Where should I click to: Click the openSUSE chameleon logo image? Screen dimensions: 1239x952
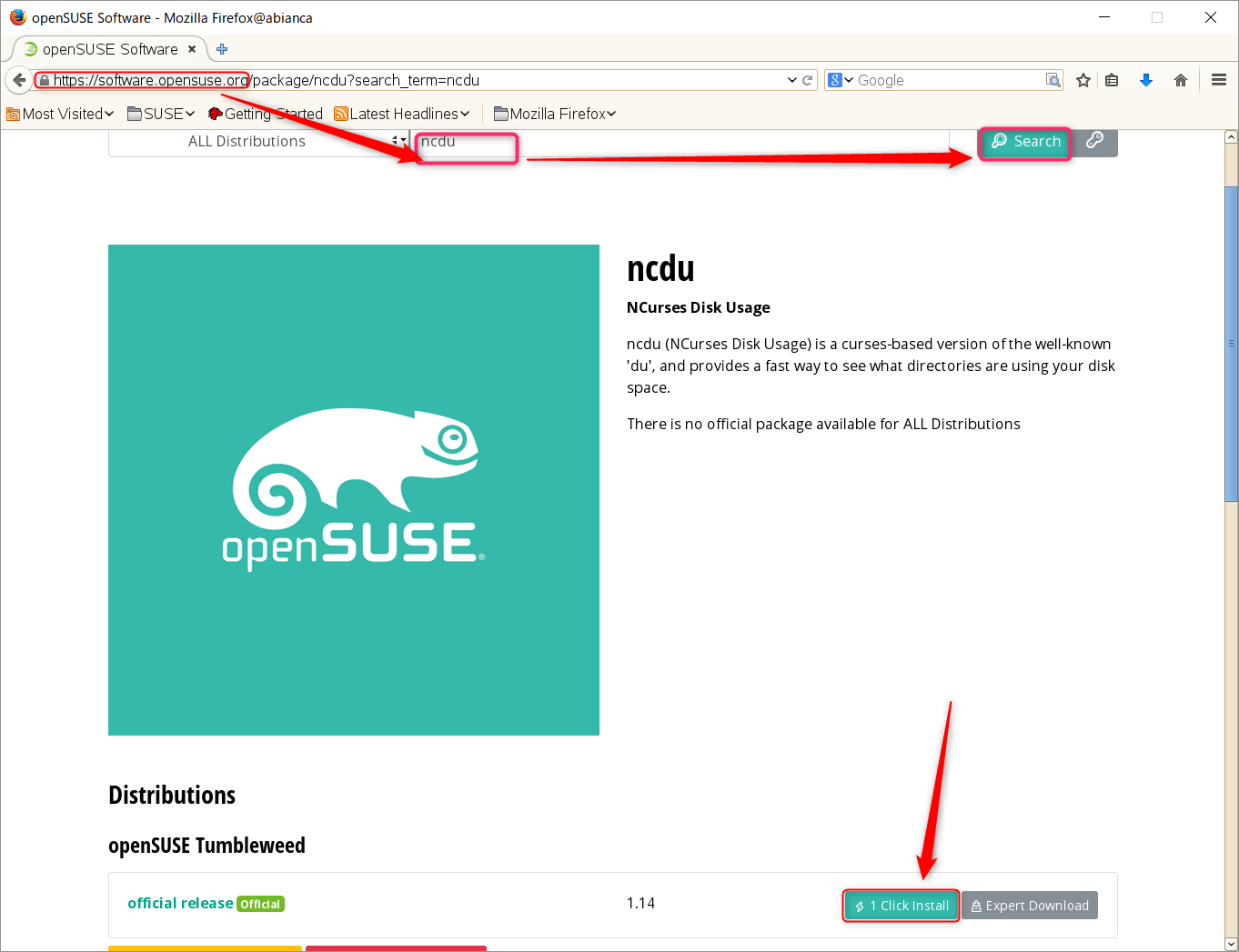[x=354, y=490]
